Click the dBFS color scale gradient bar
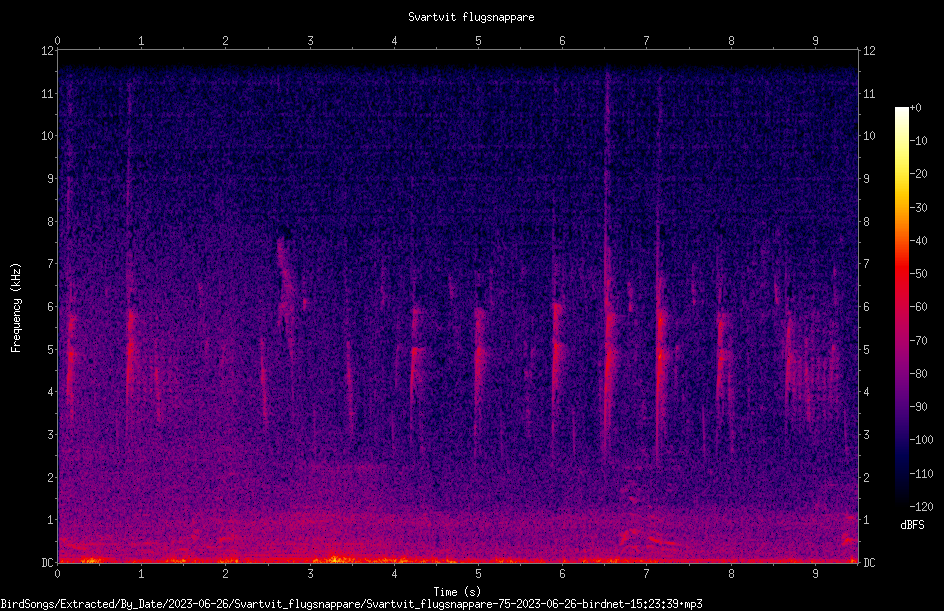The width and height of the screenshot is (944, 611). tap(901, 307)
